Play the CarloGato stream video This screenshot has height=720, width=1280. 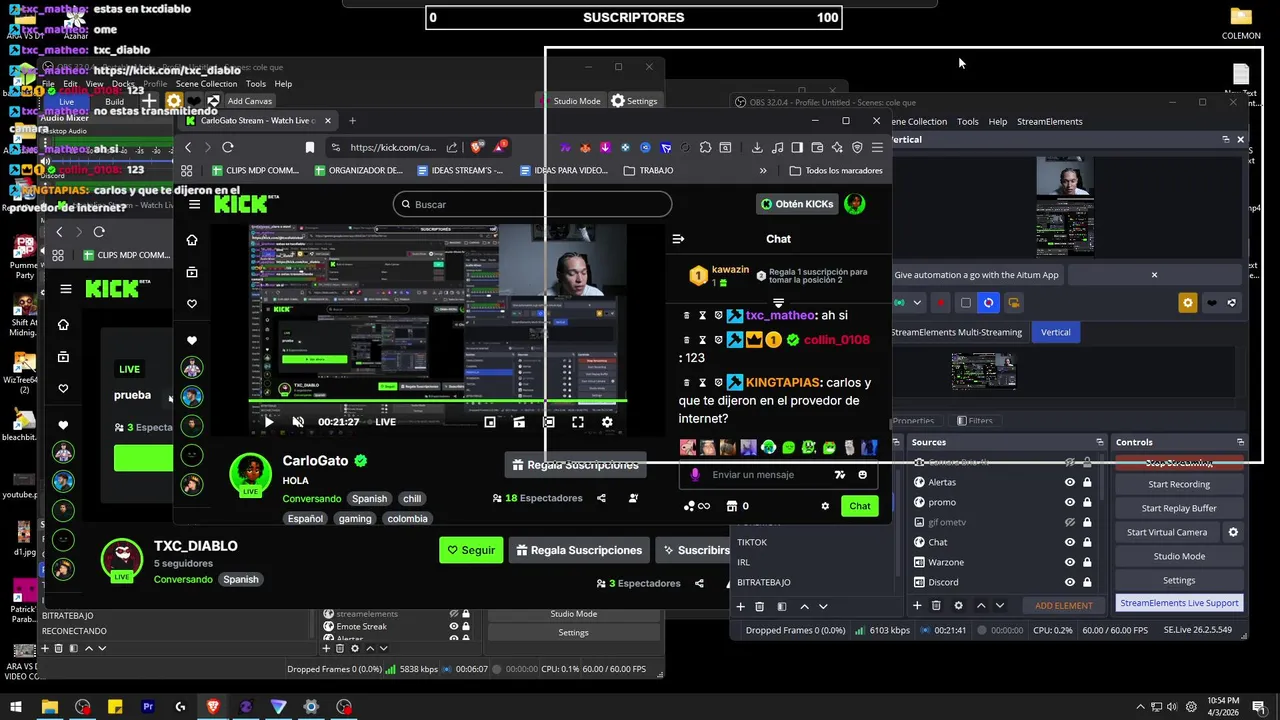[268, 422]
